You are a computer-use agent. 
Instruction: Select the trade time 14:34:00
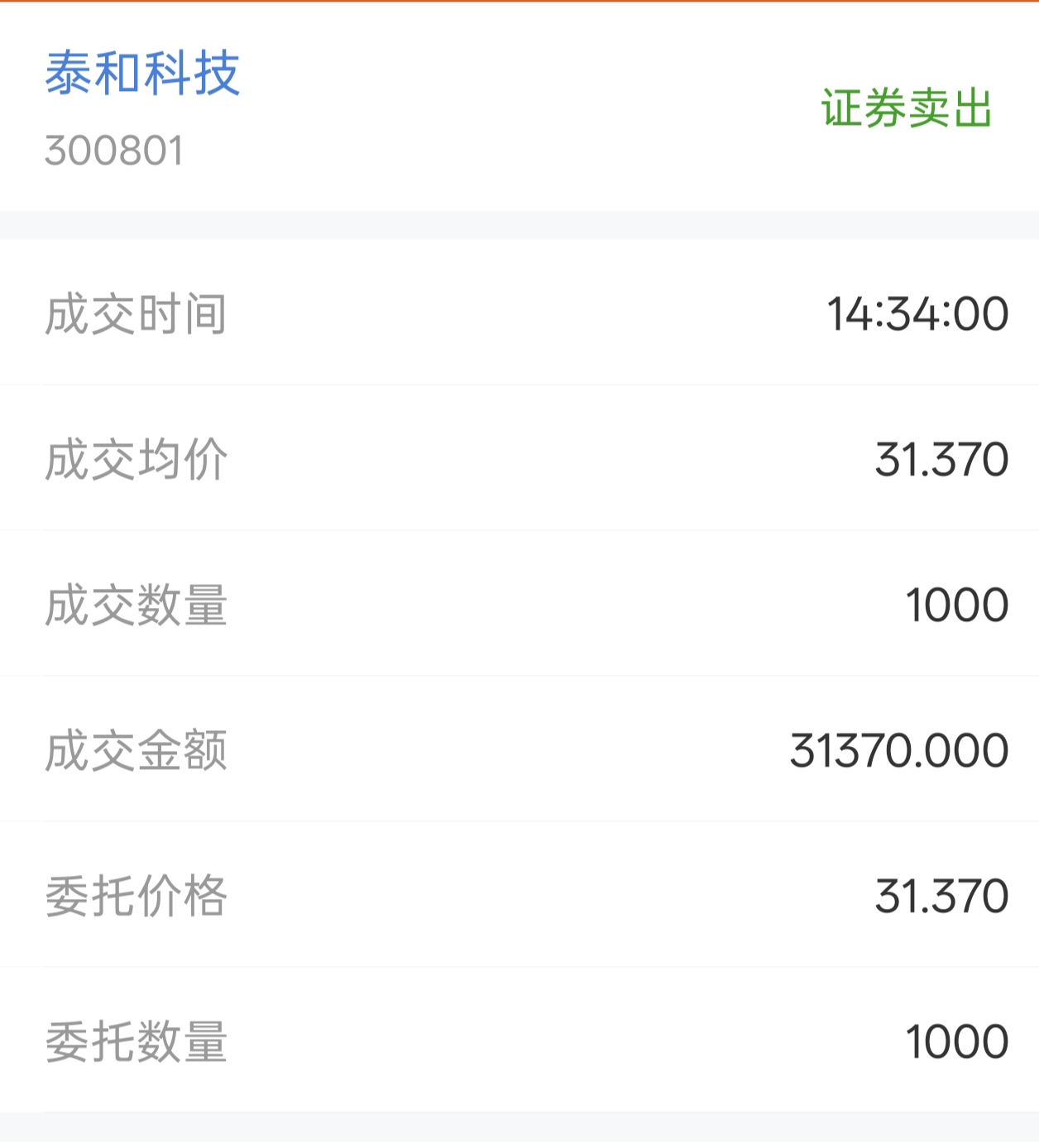point(917,314)
